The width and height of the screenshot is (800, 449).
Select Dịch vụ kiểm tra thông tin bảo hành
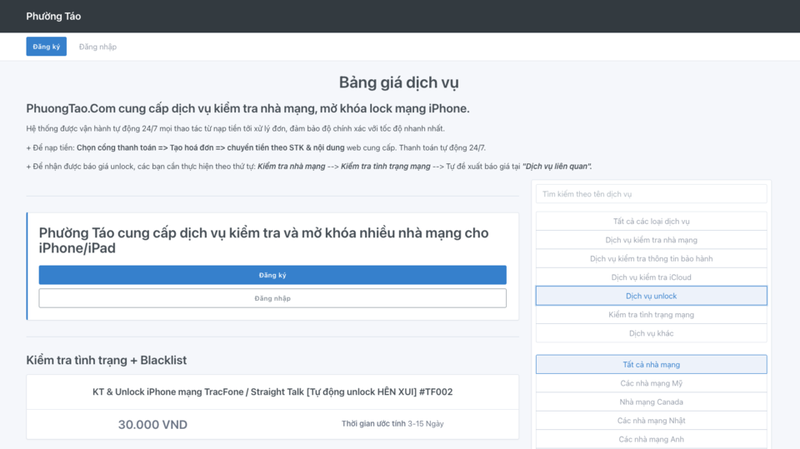click(651, 258)
